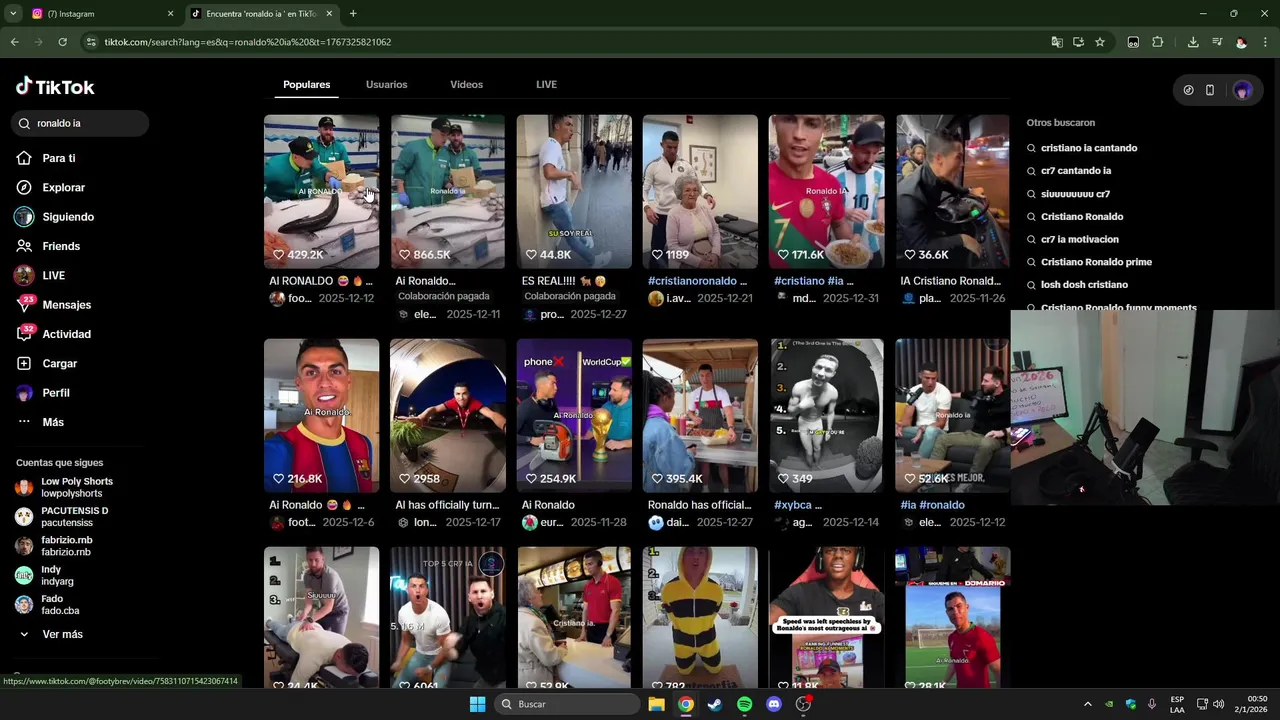Bookmark this page with the star icon
This screenshot has width=1280, height=720.
tap(1100, 42)
